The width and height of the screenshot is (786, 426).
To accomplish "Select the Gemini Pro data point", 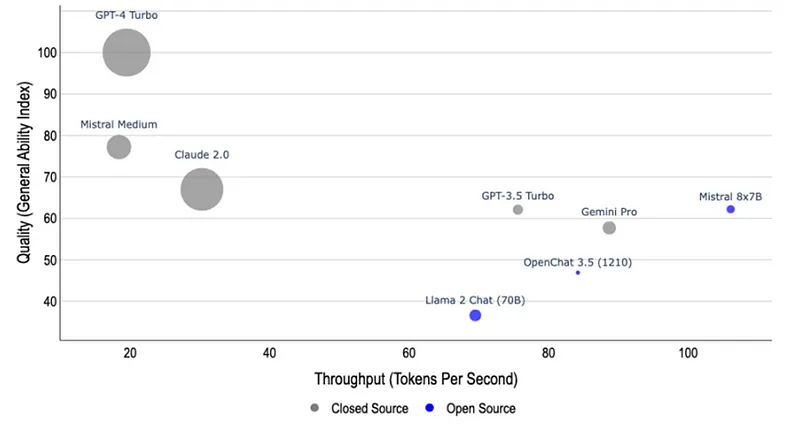I will pos(609,228).
